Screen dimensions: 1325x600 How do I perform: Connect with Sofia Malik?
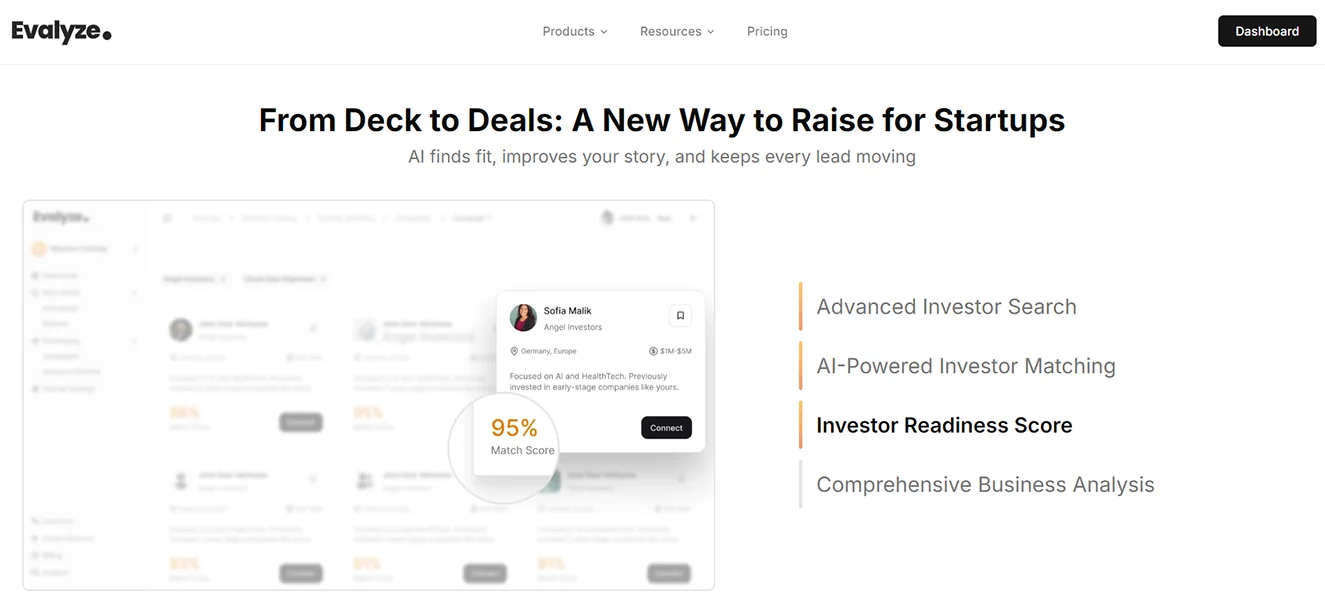tap(666, 428)
